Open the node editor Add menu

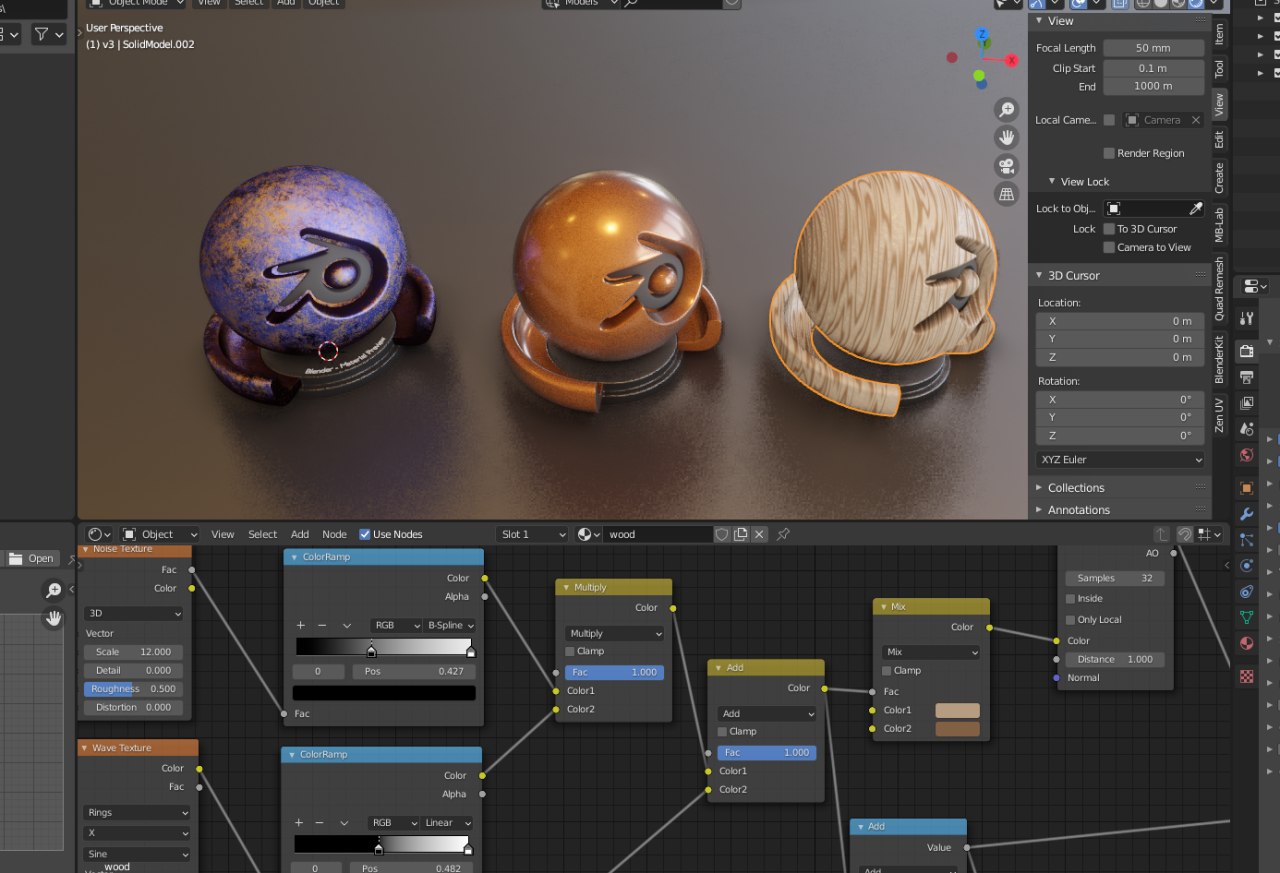pyautogui.click(x=300, y=534)
